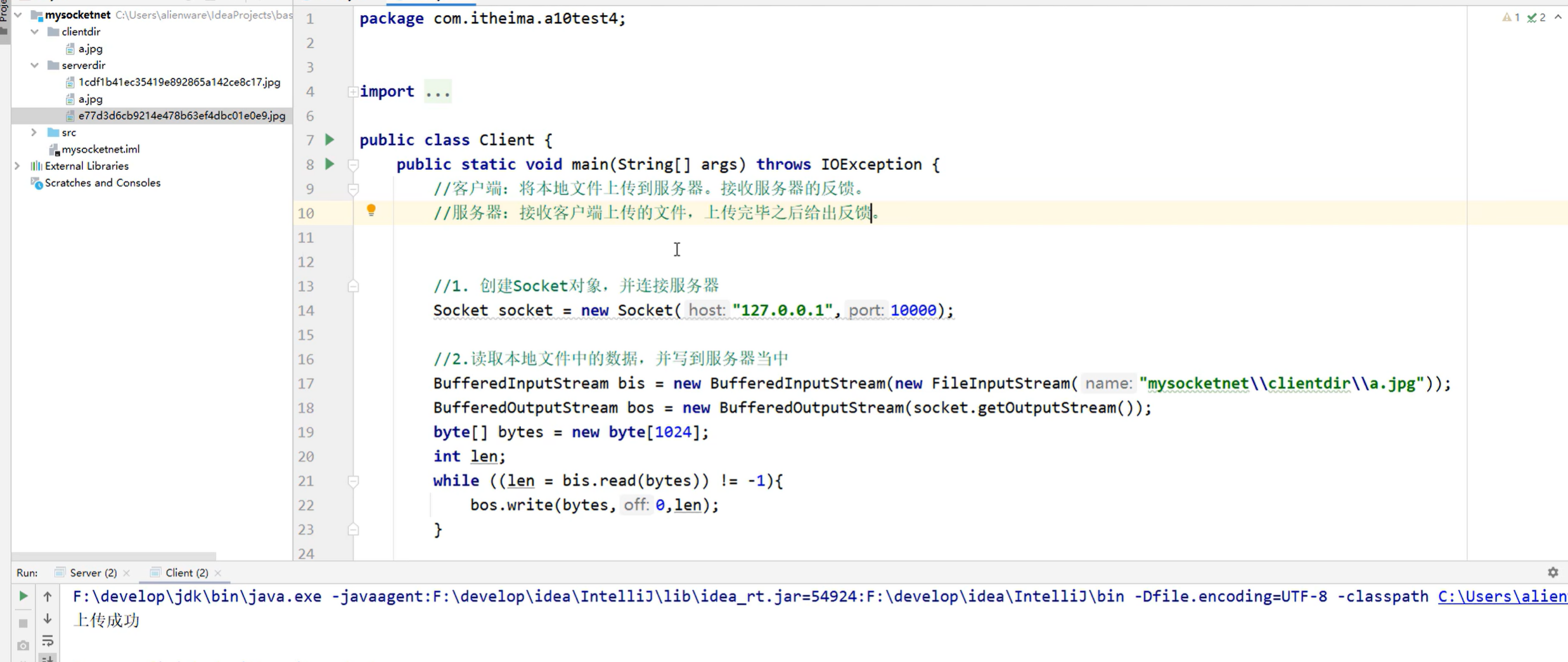Take a thread dump using the camera icon
Viewport: 1568px width, 662px height.
(x=23, y=646)
